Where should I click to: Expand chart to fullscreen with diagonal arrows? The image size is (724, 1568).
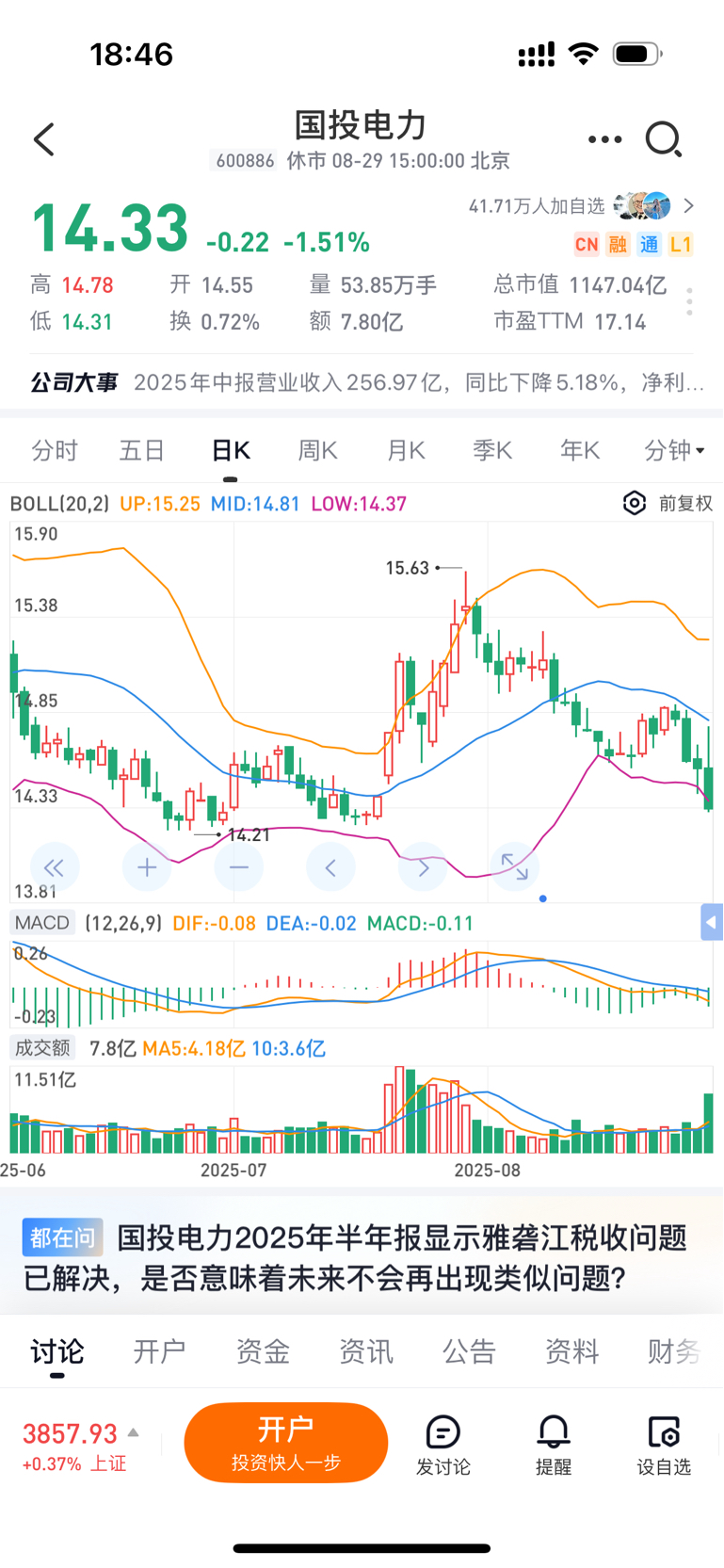(515, 867)
